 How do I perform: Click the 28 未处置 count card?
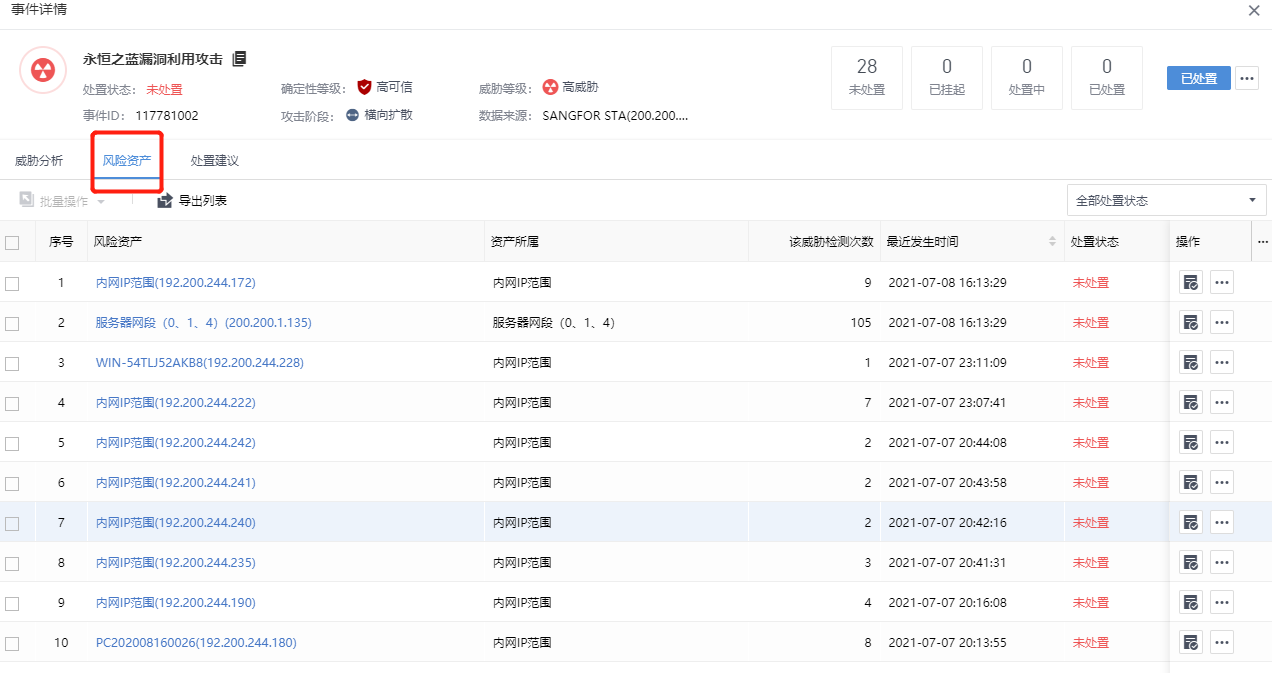867,77
